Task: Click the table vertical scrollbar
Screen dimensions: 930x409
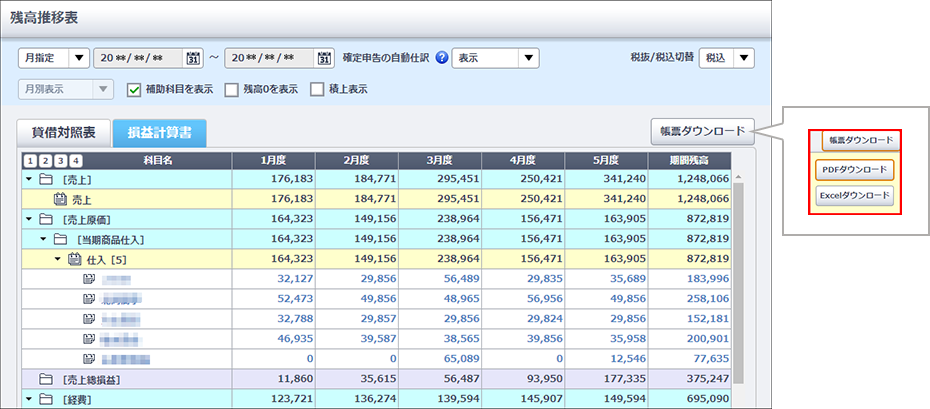Action: click(x=738, y=285)
